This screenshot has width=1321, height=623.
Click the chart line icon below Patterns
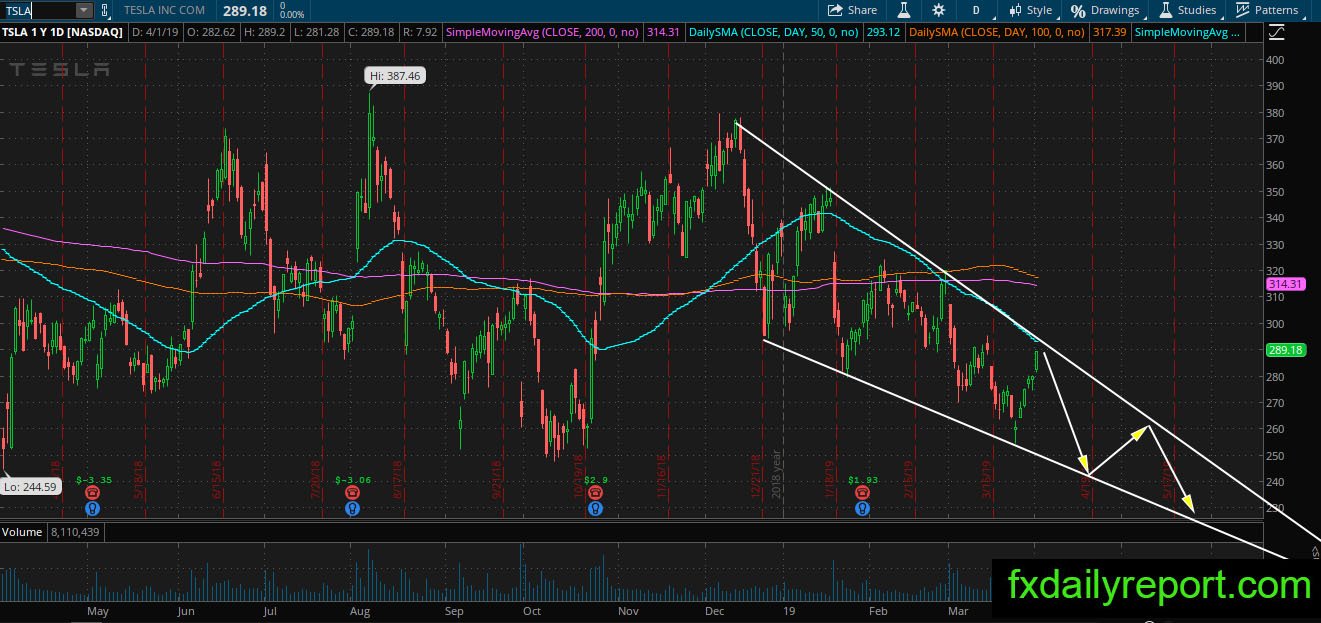coord(1277,32)
